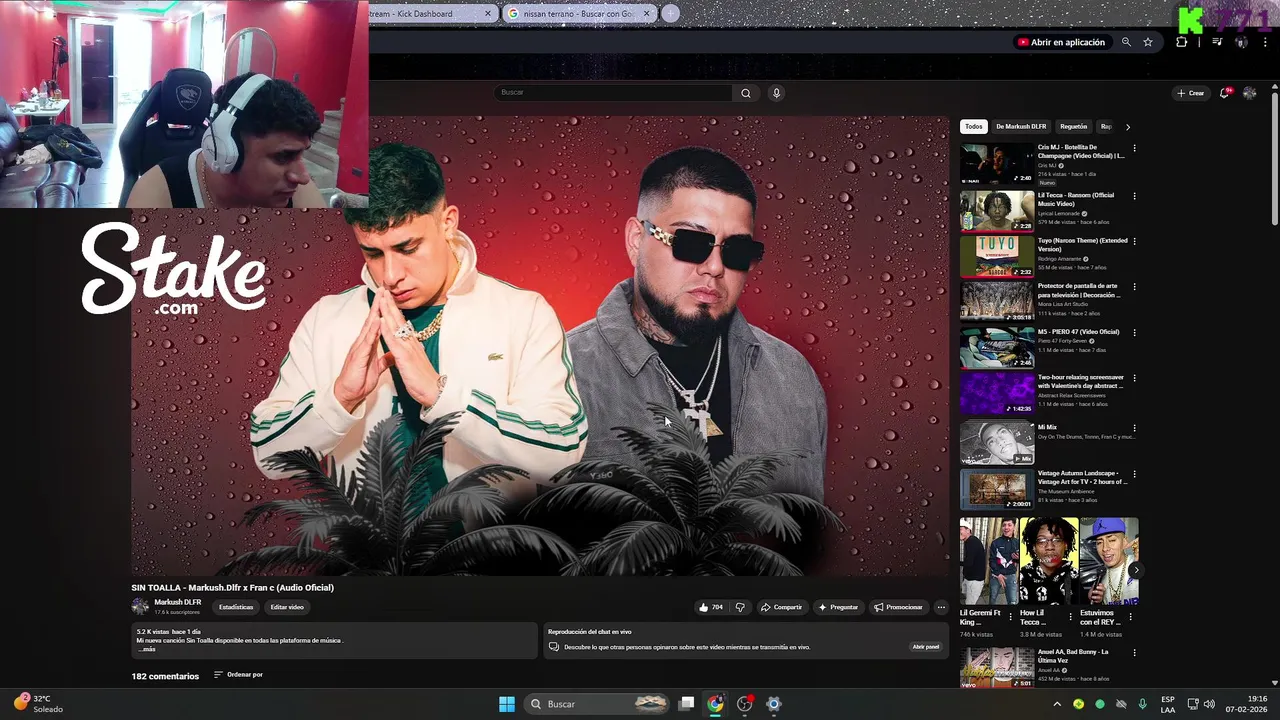Image resolution: width=1280 pixels, height=720 pixels.
Task: Click the search magnifier icon next to Buscar
Action: click(745, 93)
